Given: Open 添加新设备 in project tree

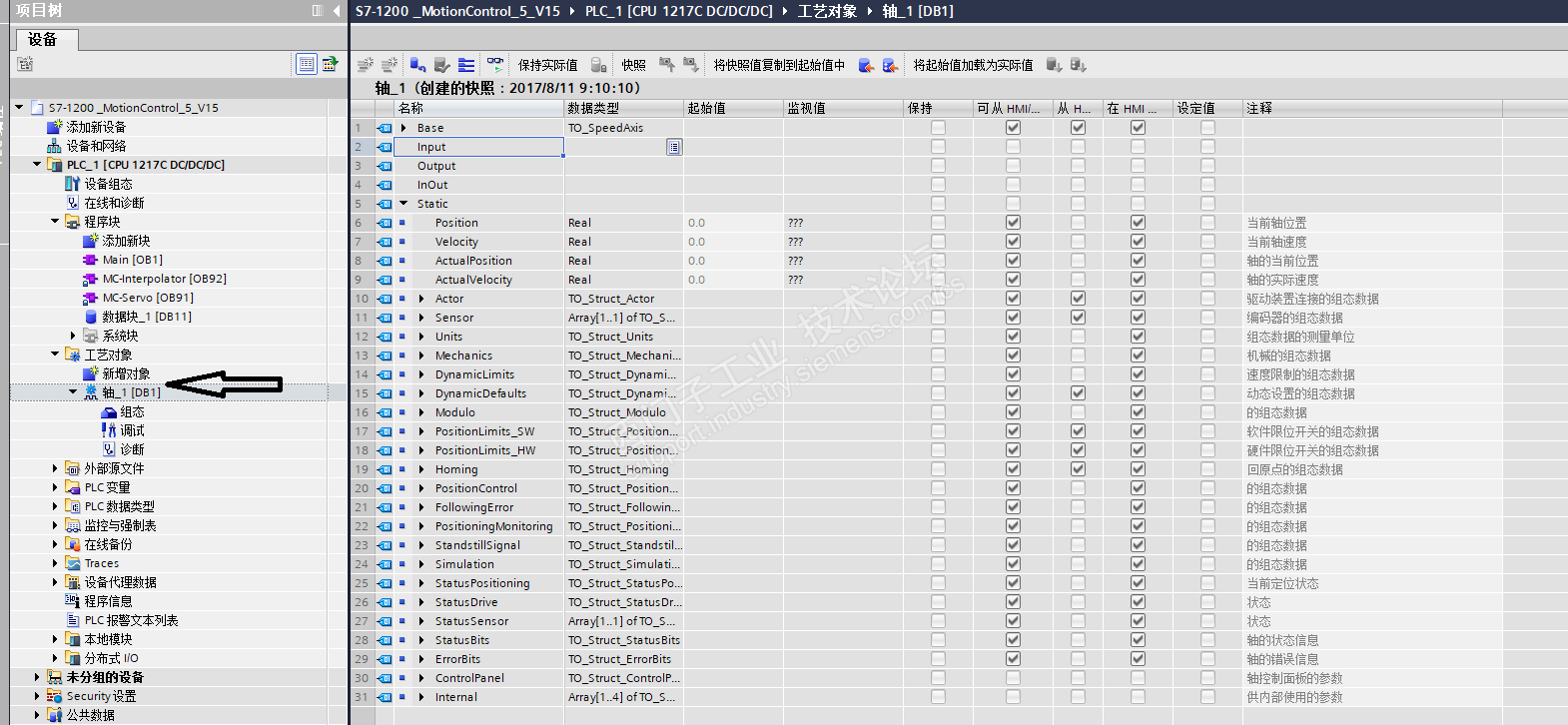Looking at the screenshot, I should point(96,127).
